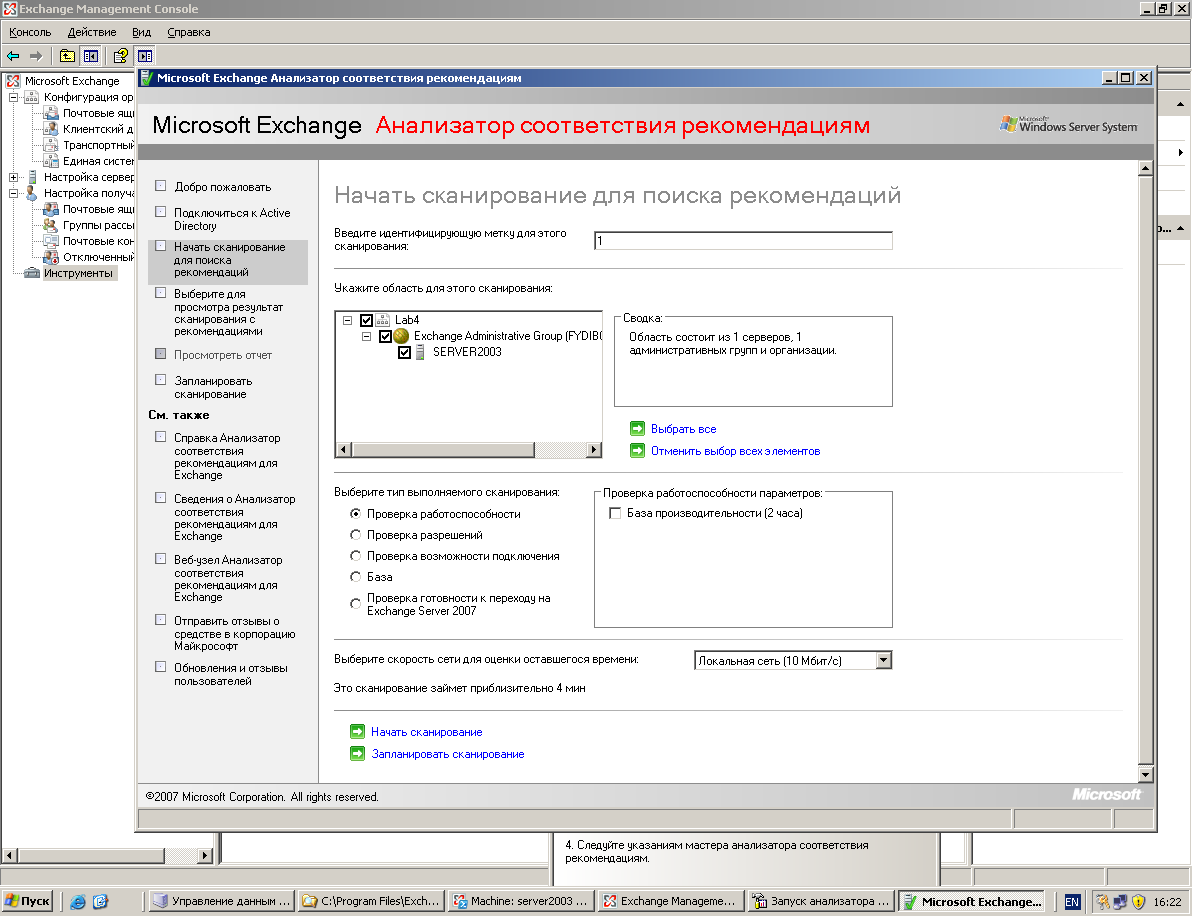This screenshot has width=1192, height=916.
Task: Click the Microsoft Exchange root node icon
Action: tap(13, 81)
